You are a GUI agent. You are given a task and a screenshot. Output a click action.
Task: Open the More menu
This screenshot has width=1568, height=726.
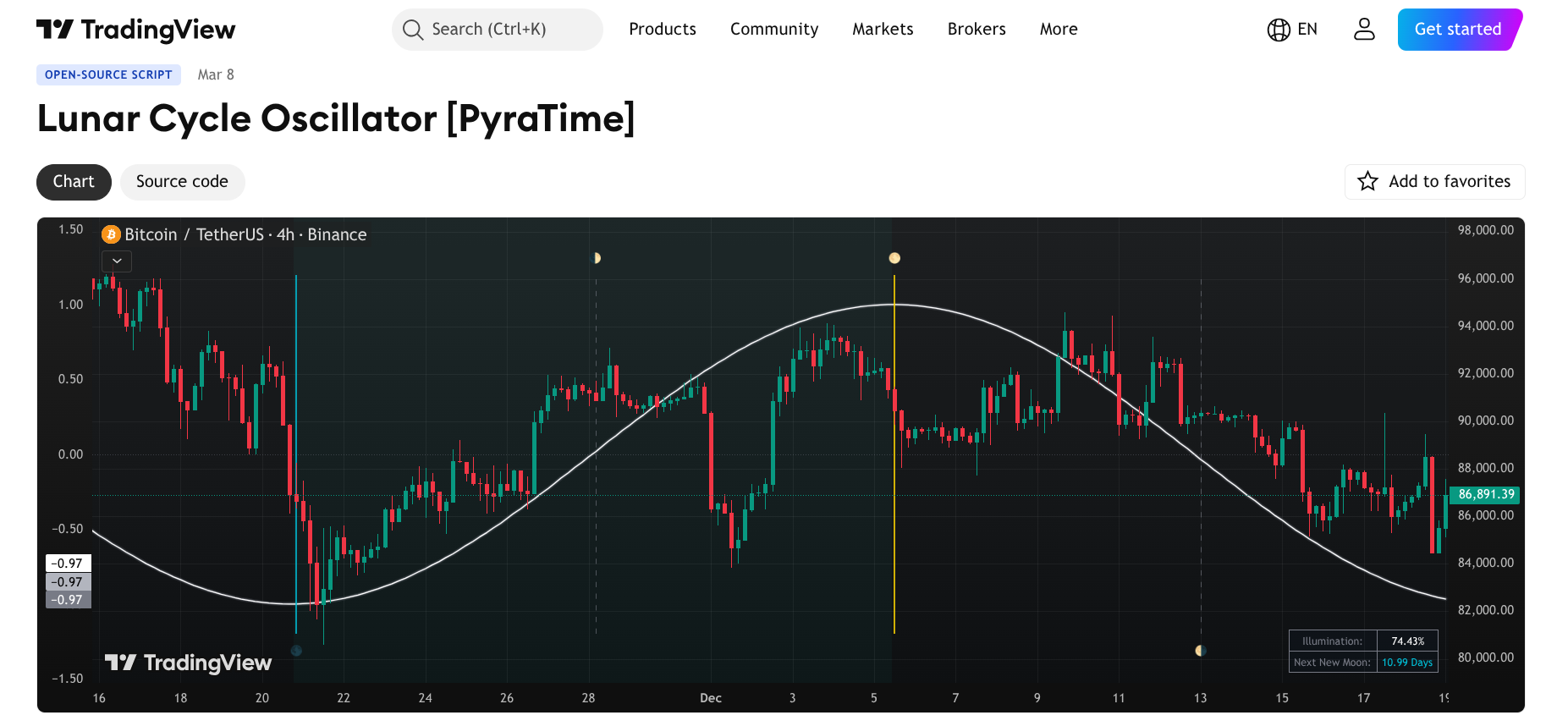[1059, 30]
